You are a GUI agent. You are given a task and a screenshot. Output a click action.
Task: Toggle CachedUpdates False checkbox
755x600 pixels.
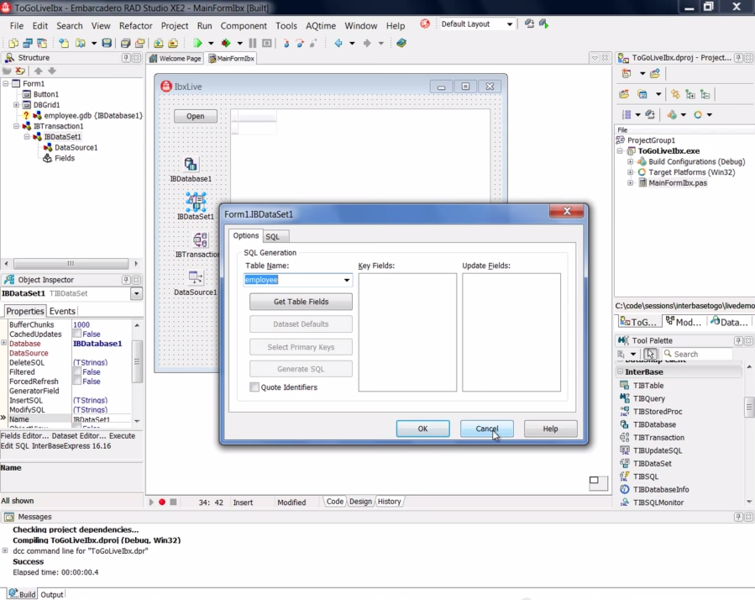[x=77, y=334]
